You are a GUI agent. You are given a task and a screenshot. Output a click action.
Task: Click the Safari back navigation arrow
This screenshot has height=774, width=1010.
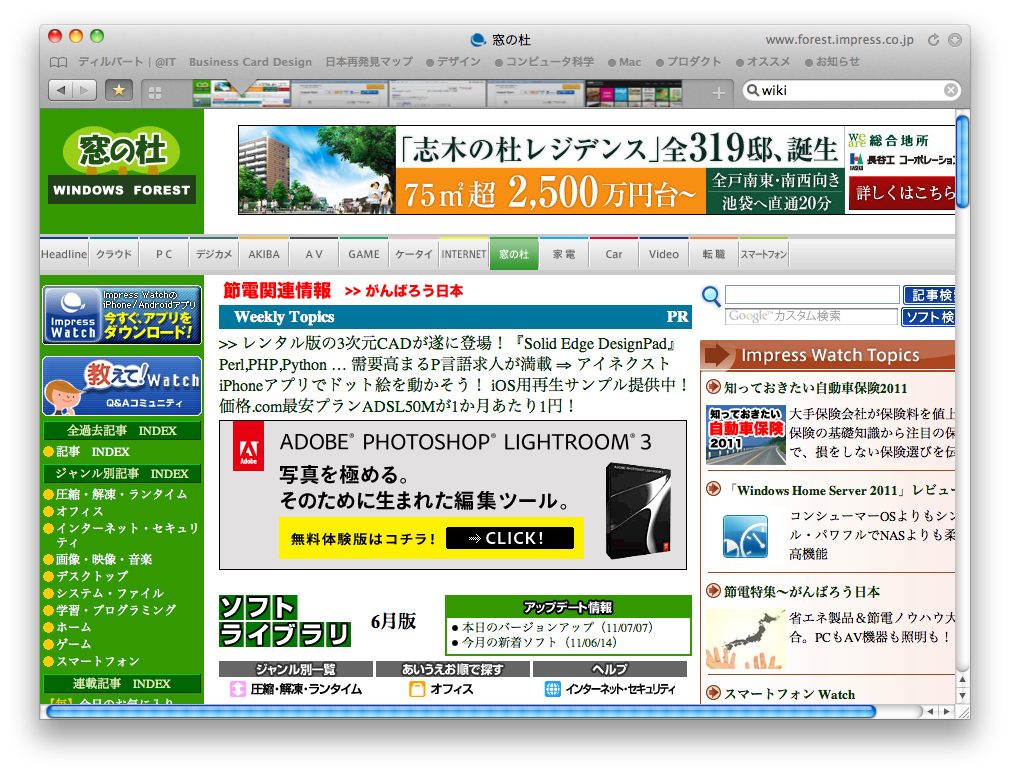[x=62, y=89]
